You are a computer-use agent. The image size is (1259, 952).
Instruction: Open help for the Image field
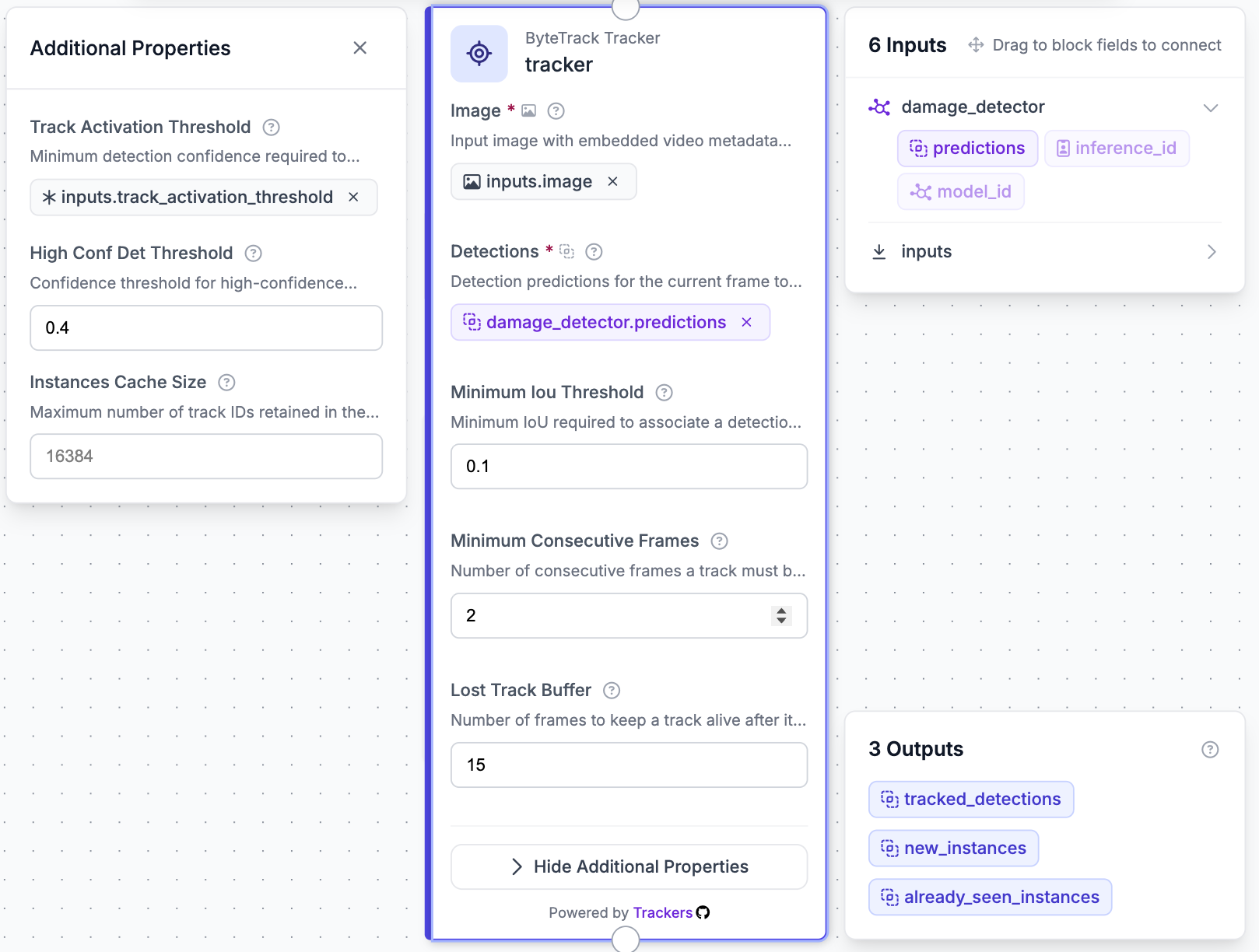pyautogui.click(x=556, y=110)
